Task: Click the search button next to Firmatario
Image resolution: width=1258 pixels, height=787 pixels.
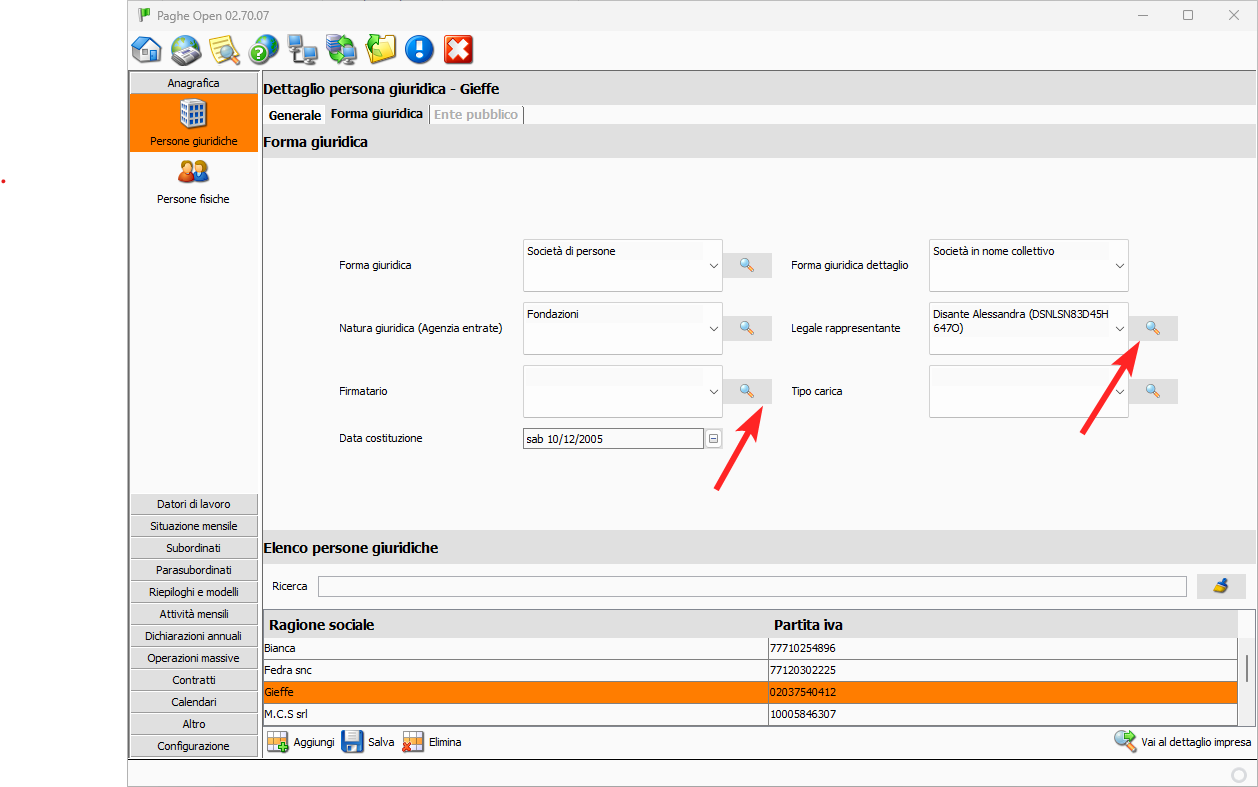Action: tap(747, 391)
